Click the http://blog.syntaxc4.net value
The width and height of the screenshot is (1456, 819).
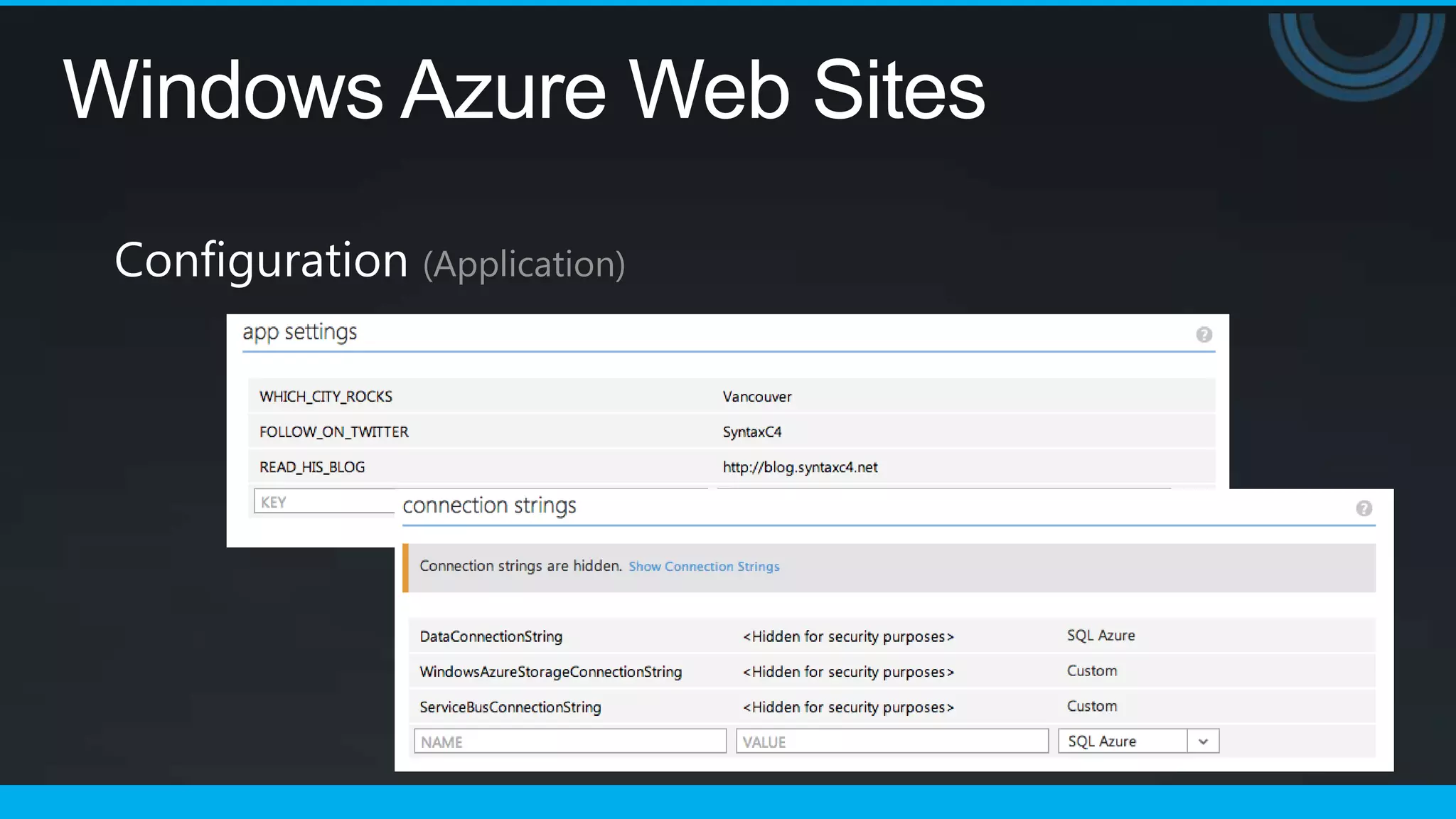pos(801,467)
